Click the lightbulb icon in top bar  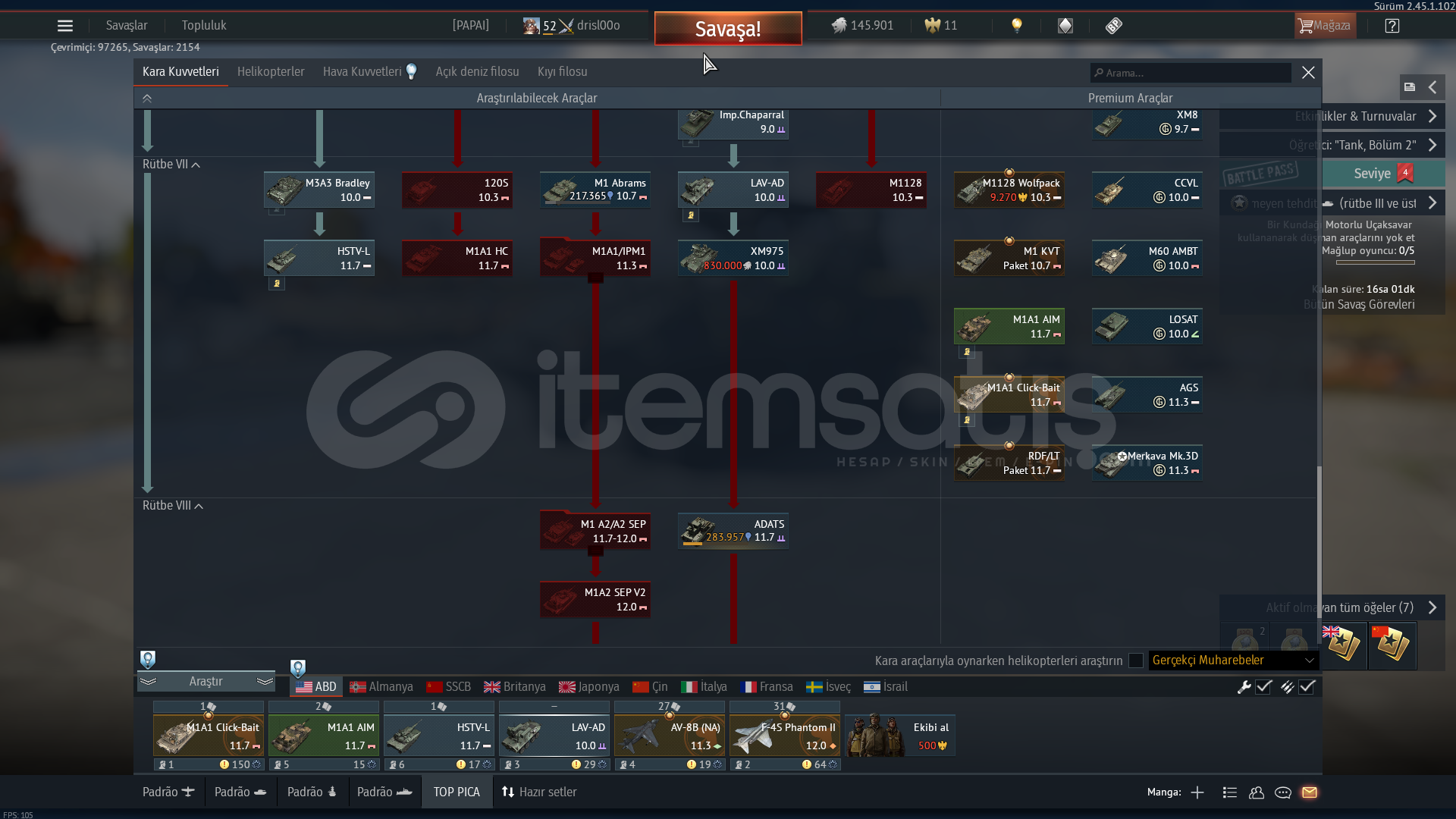[x=1017, y=26]
